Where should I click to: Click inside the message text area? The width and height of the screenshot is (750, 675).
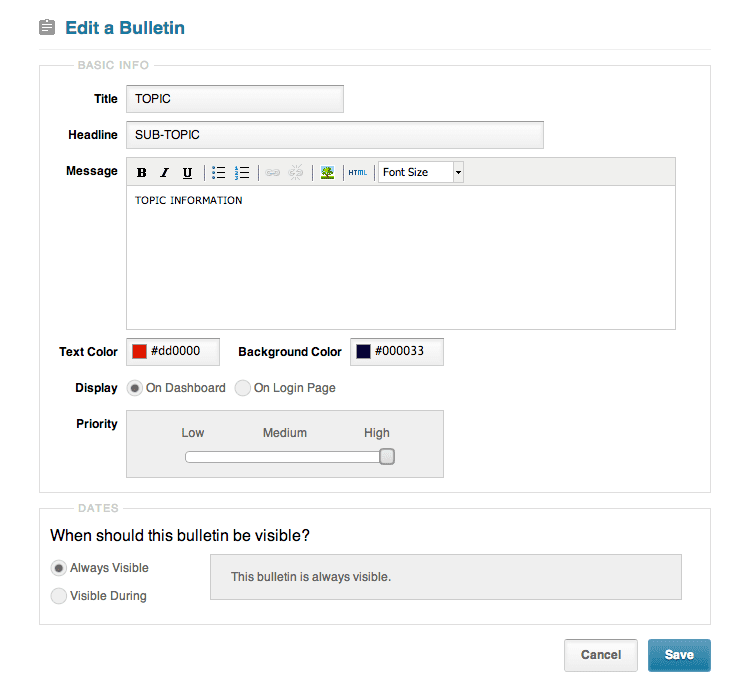click(401, 257)
